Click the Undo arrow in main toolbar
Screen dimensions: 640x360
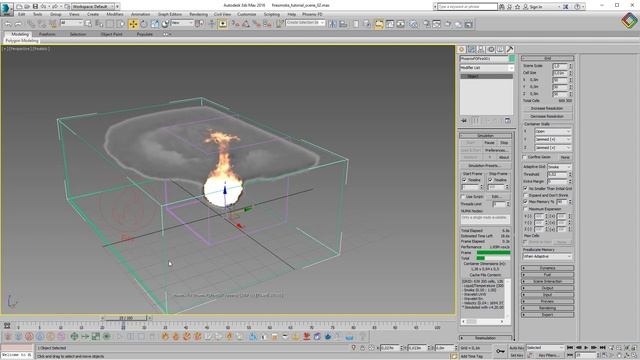[8, 24]
